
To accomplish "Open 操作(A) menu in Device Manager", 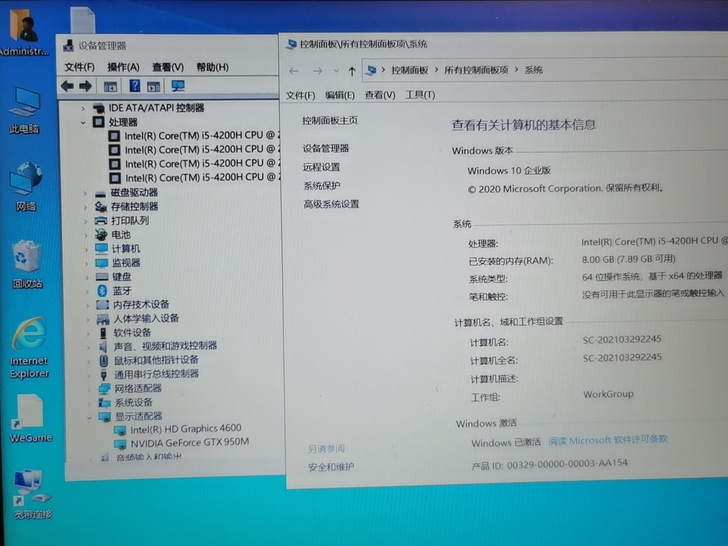I will (123, 67).
